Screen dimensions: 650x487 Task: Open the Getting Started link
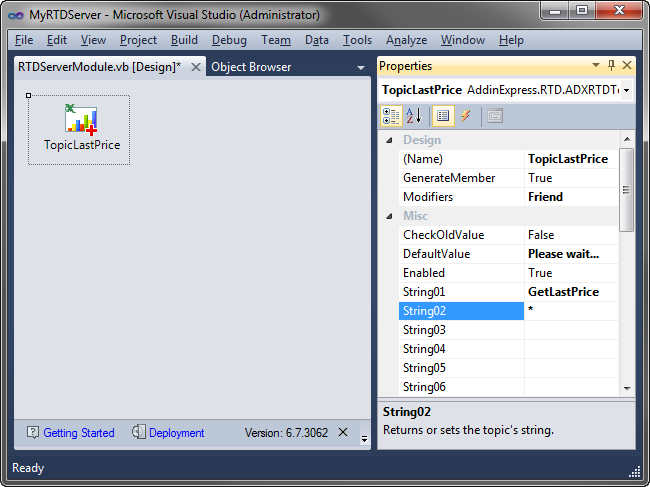(79, 433)
